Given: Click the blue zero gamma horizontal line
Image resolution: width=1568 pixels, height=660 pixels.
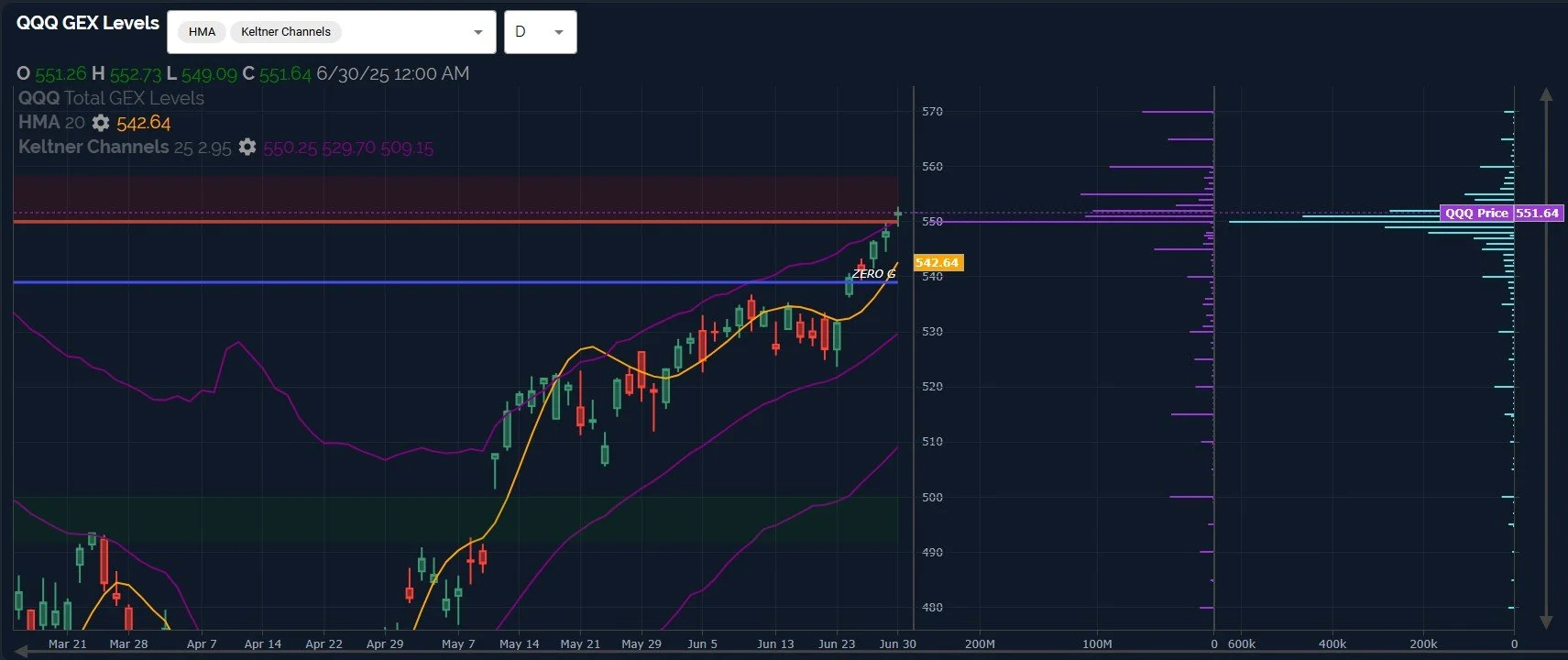Looking at the screenshot, I should (x=455, y=282).
